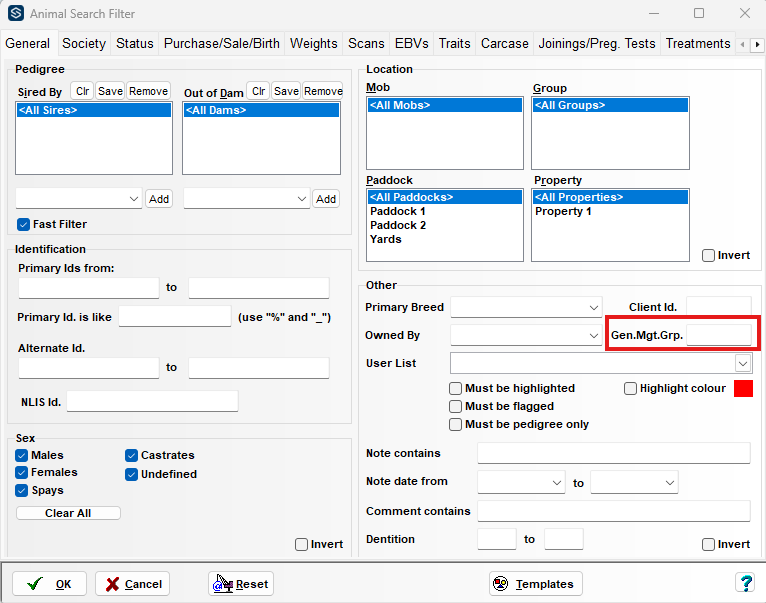
Task: Disable the Fast Filter checkbox
Action: [24, 224]
